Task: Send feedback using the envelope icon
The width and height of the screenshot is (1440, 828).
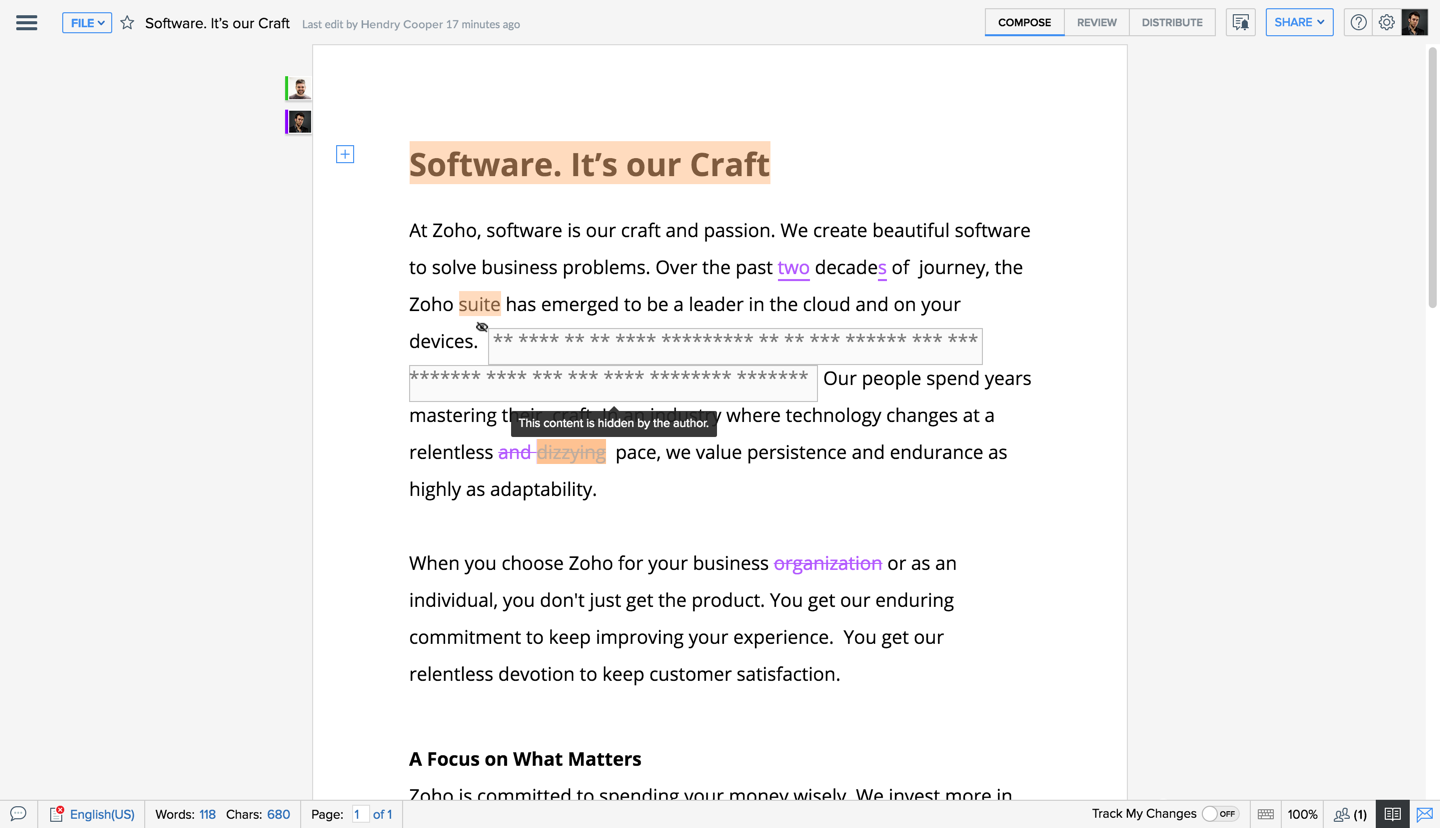Action: tap(1424, 814)
